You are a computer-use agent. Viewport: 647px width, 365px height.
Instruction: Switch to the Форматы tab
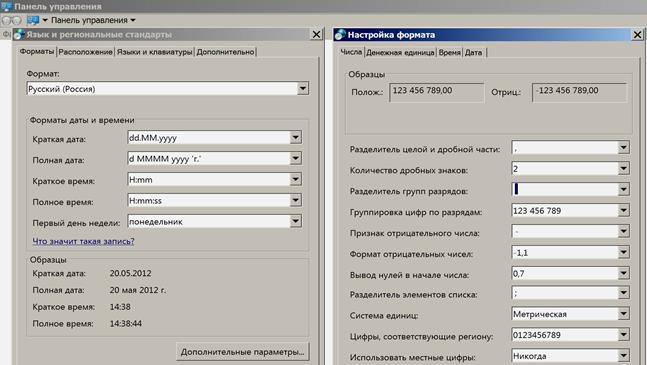[37, 52]
